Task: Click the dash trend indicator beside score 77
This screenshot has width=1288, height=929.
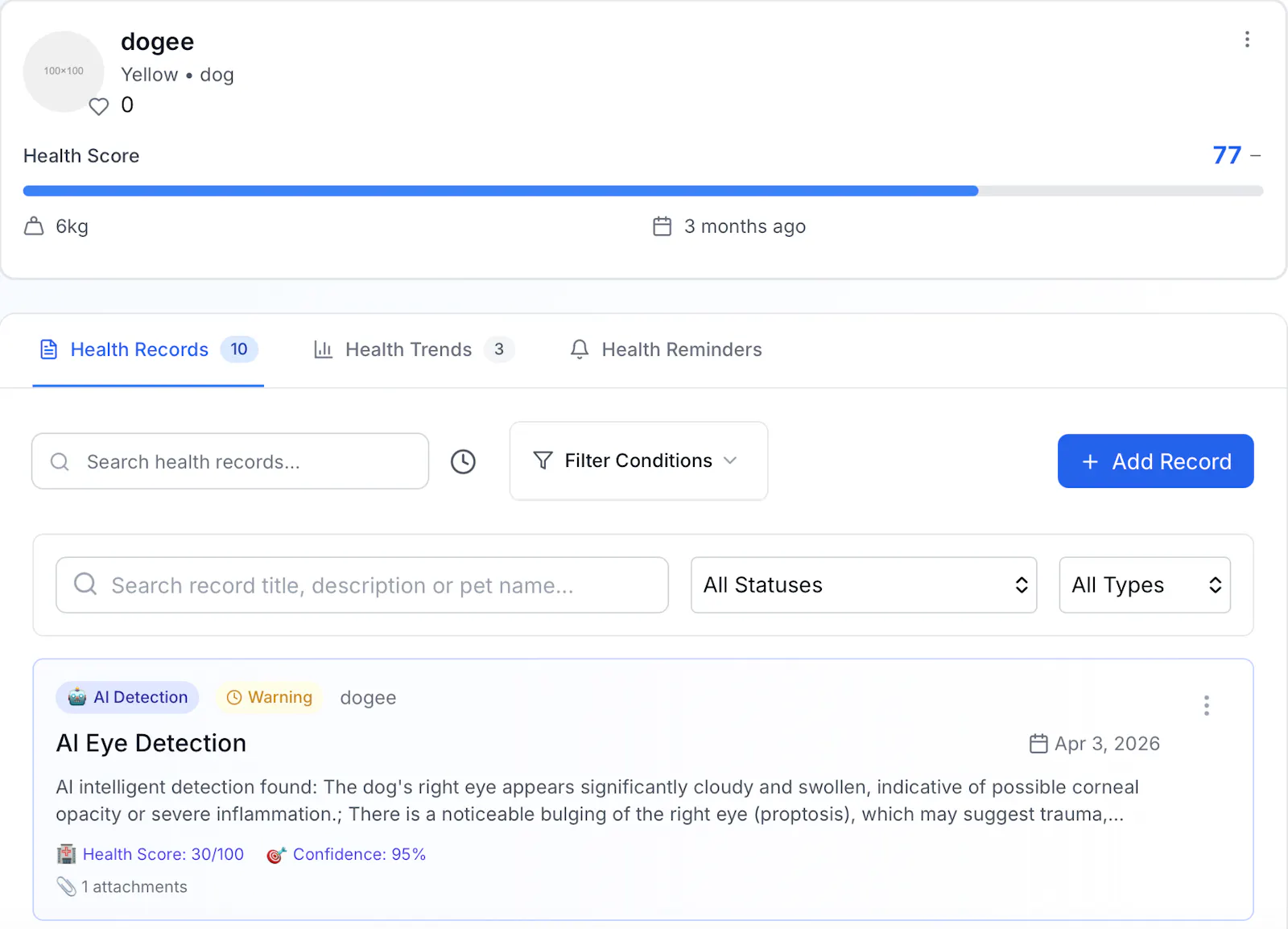Action: (x=1255, y=155)
